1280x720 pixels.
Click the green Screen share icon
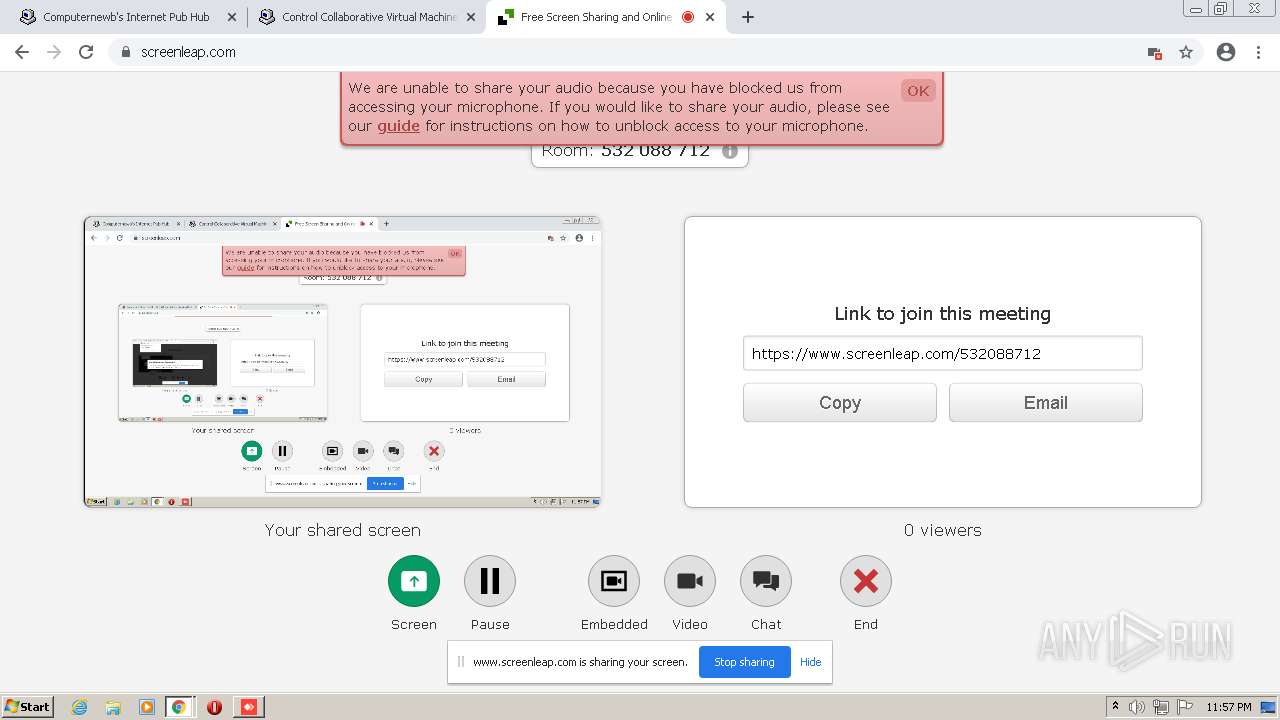[414, 581]
